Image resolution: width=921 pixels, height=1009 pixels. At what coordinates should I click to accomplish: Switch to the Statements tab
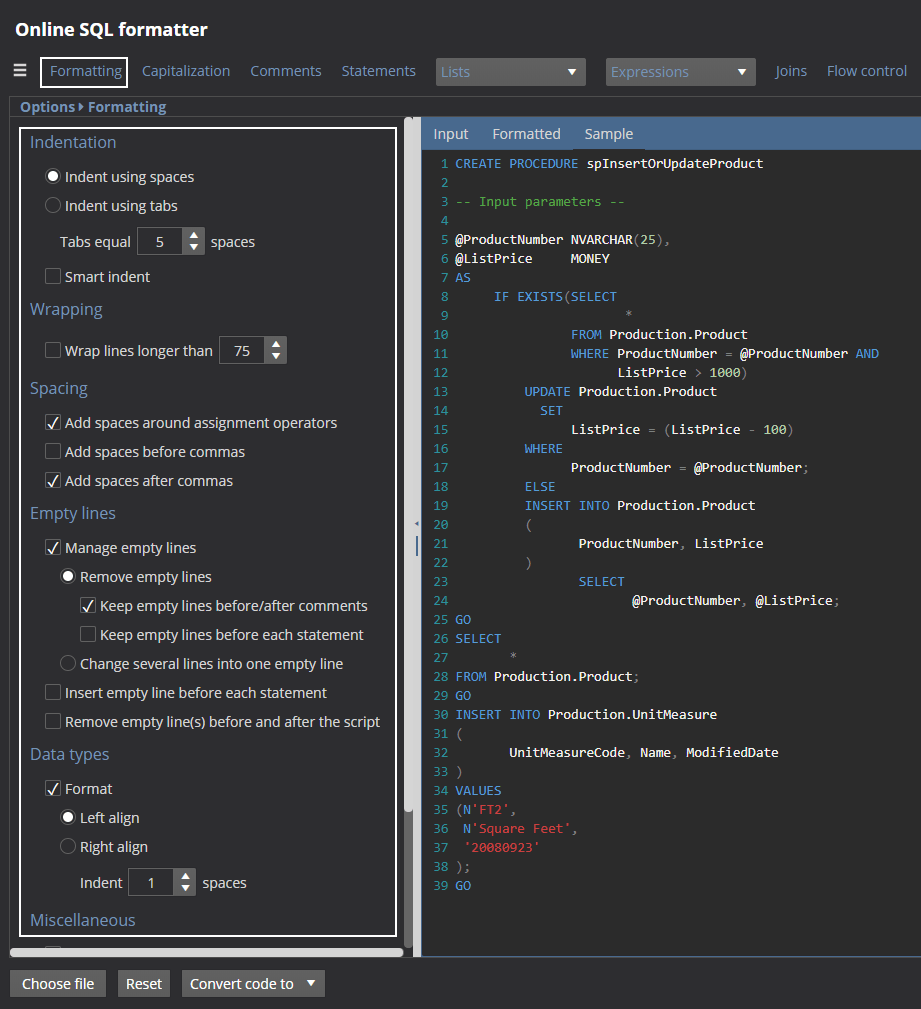click(x=378, y=71)
